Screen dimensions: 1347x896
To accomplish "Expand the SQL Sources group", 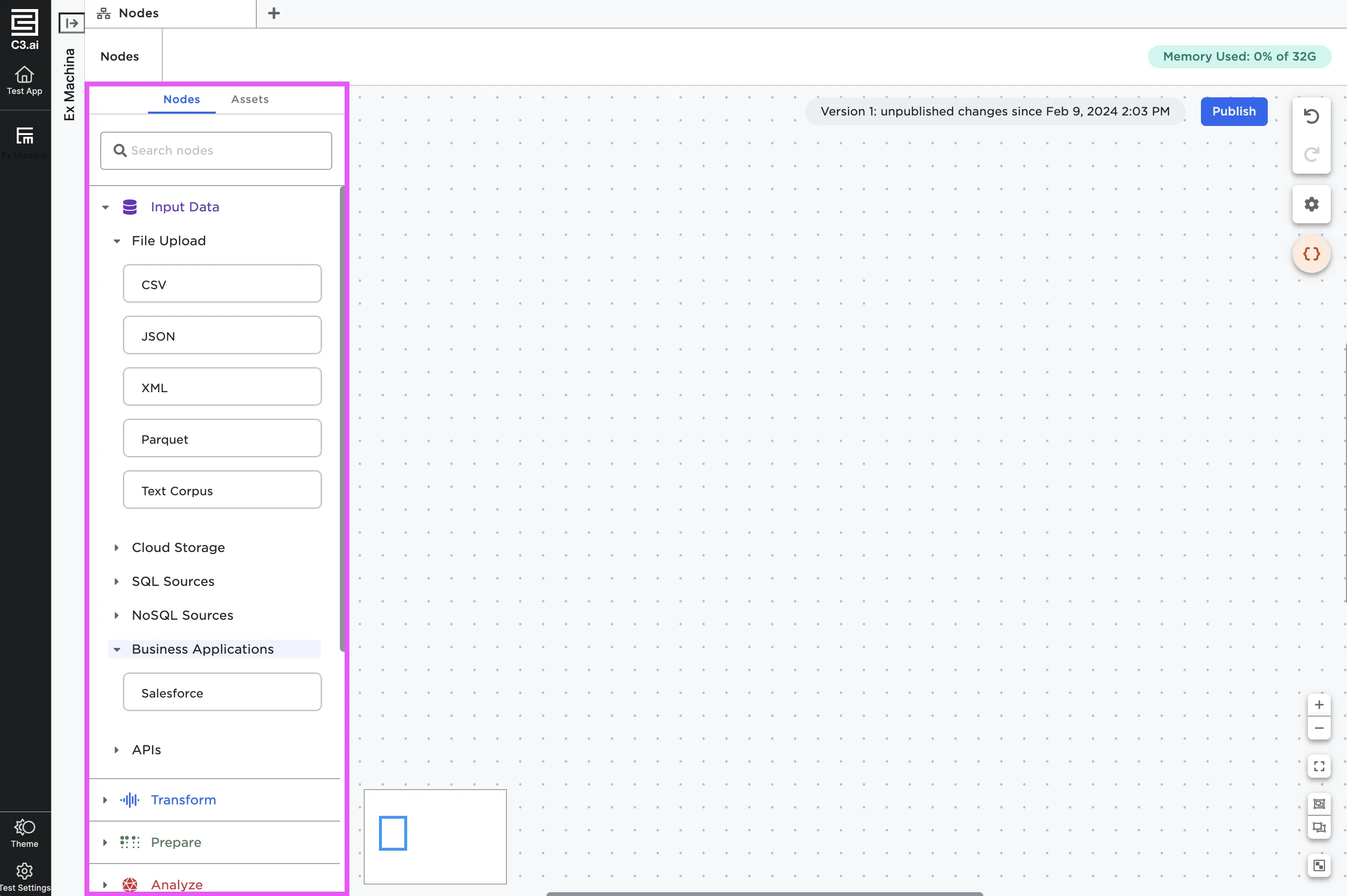I will pos(116,581).
